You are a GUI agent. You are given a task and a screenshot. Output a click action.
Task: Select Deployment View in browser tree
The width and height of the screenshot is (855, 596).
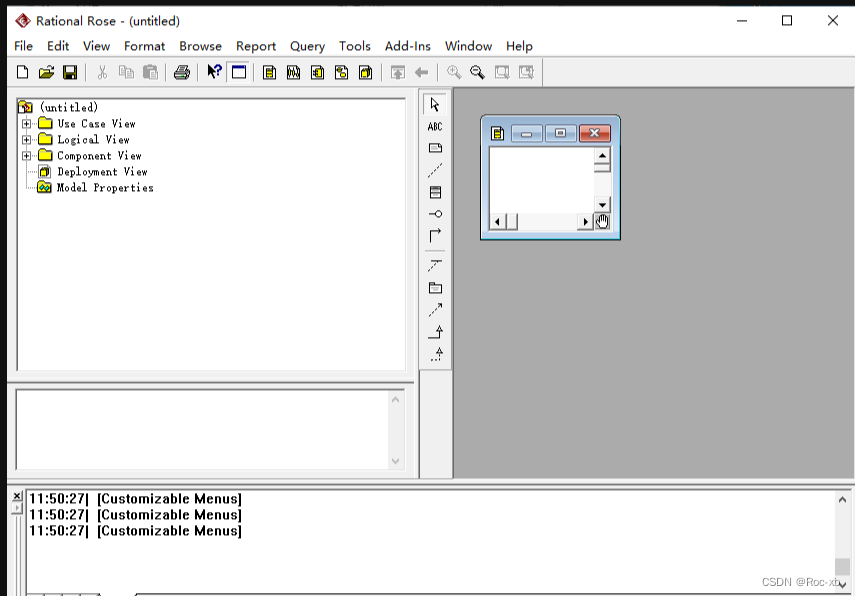[102, 172]
